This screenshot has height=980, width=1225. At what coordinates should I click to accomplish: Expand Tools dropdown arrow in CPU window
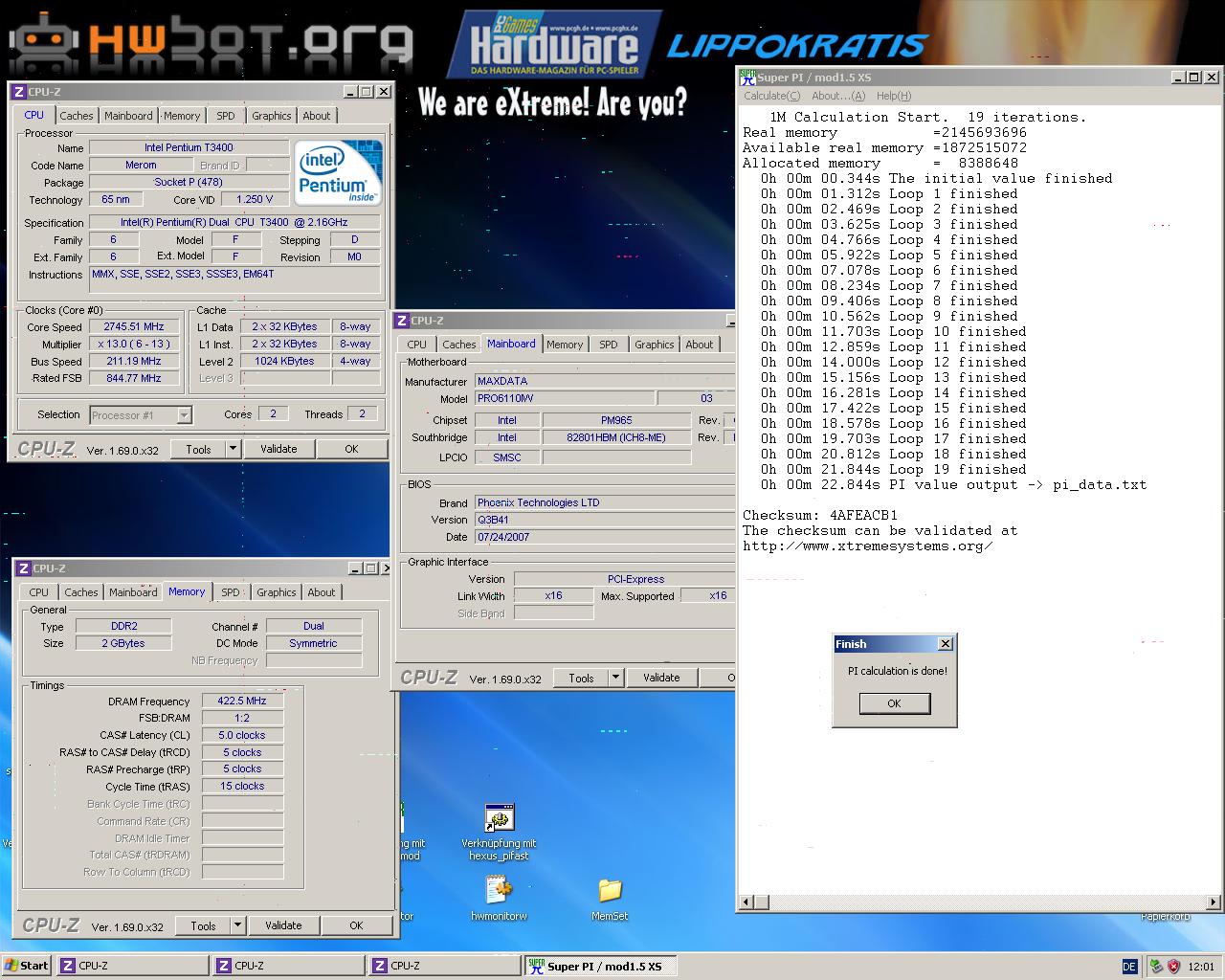tap(233, 449)
